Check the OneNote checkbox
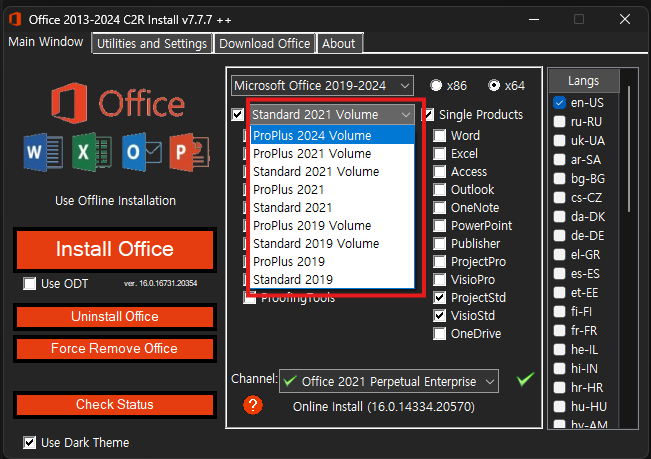This screenshot has width=651, height=459. pyautogui.click(x=439, y=208)
